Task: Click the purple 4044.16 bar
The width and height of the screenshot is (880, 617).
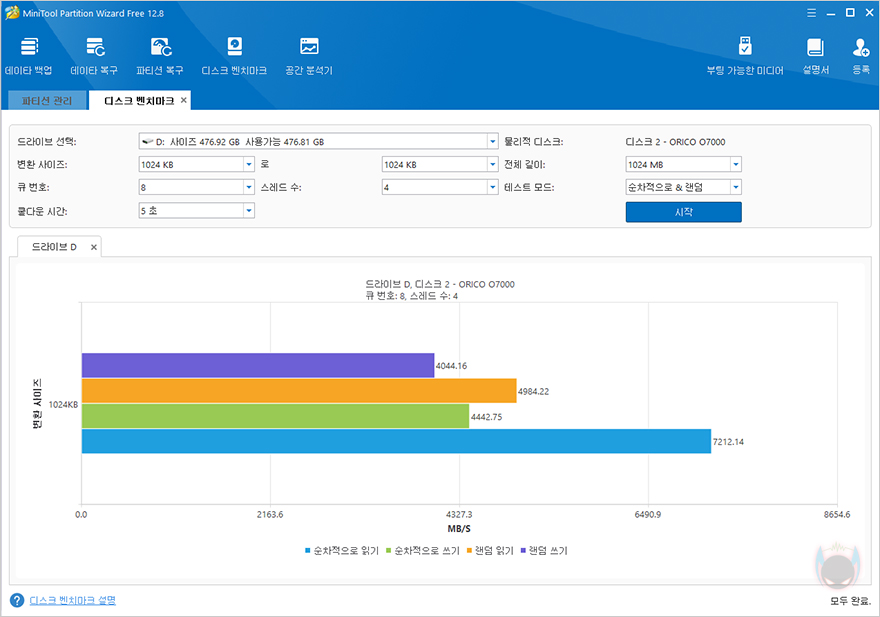Action: coord(258,365)
